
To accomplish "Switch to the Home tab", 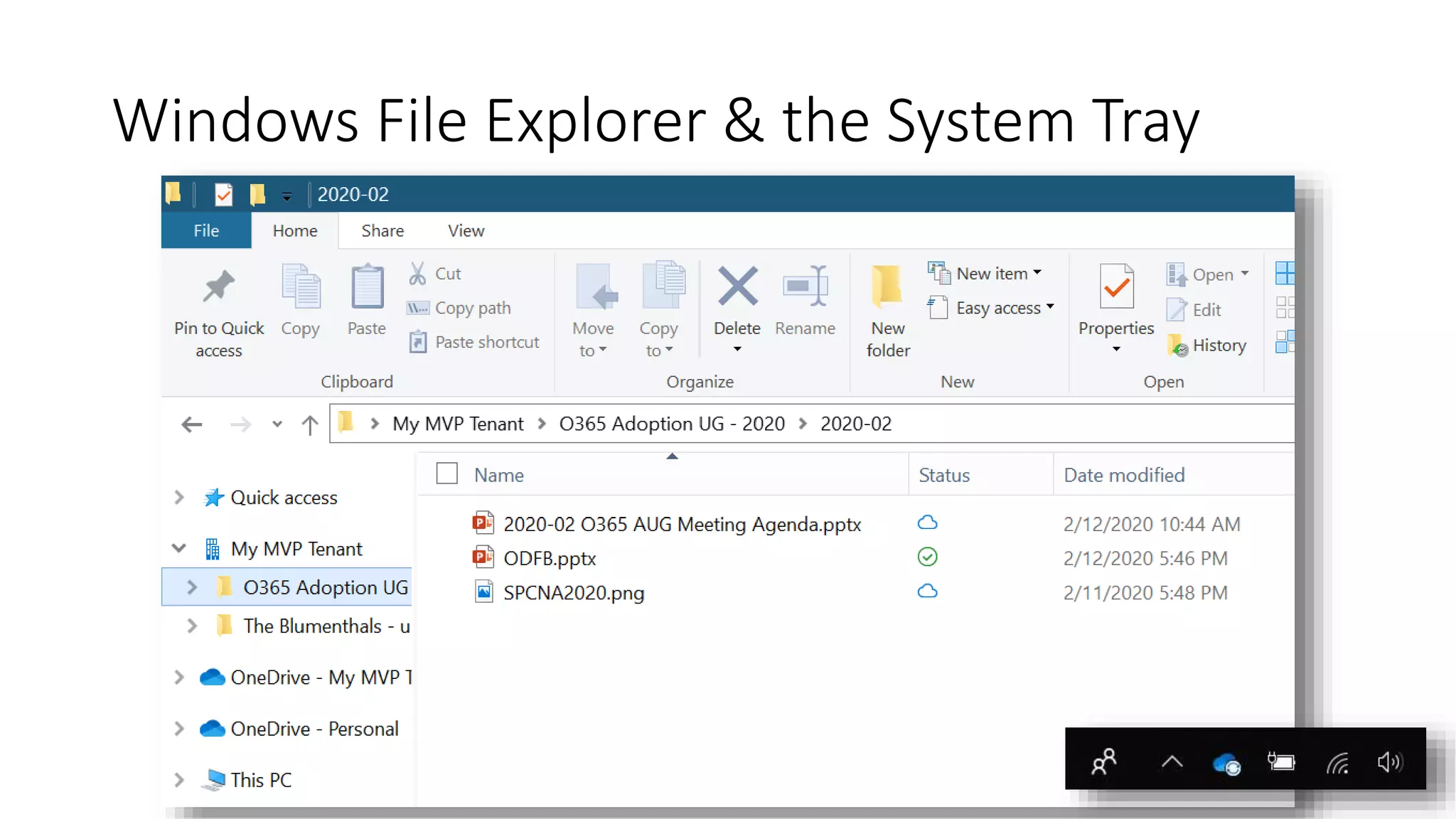I will [295, 230].
